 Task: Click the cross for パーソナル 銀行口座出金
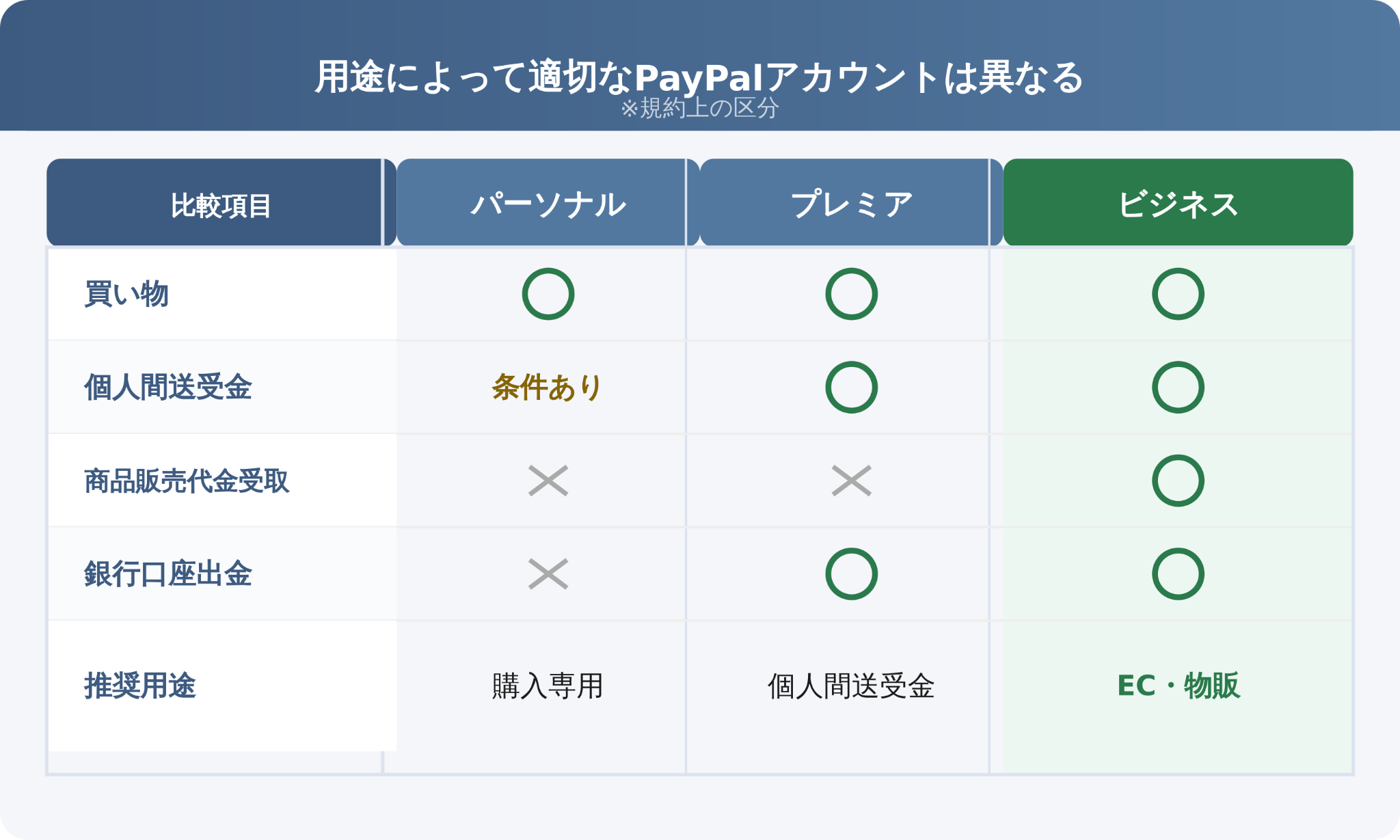pos(548,574)
